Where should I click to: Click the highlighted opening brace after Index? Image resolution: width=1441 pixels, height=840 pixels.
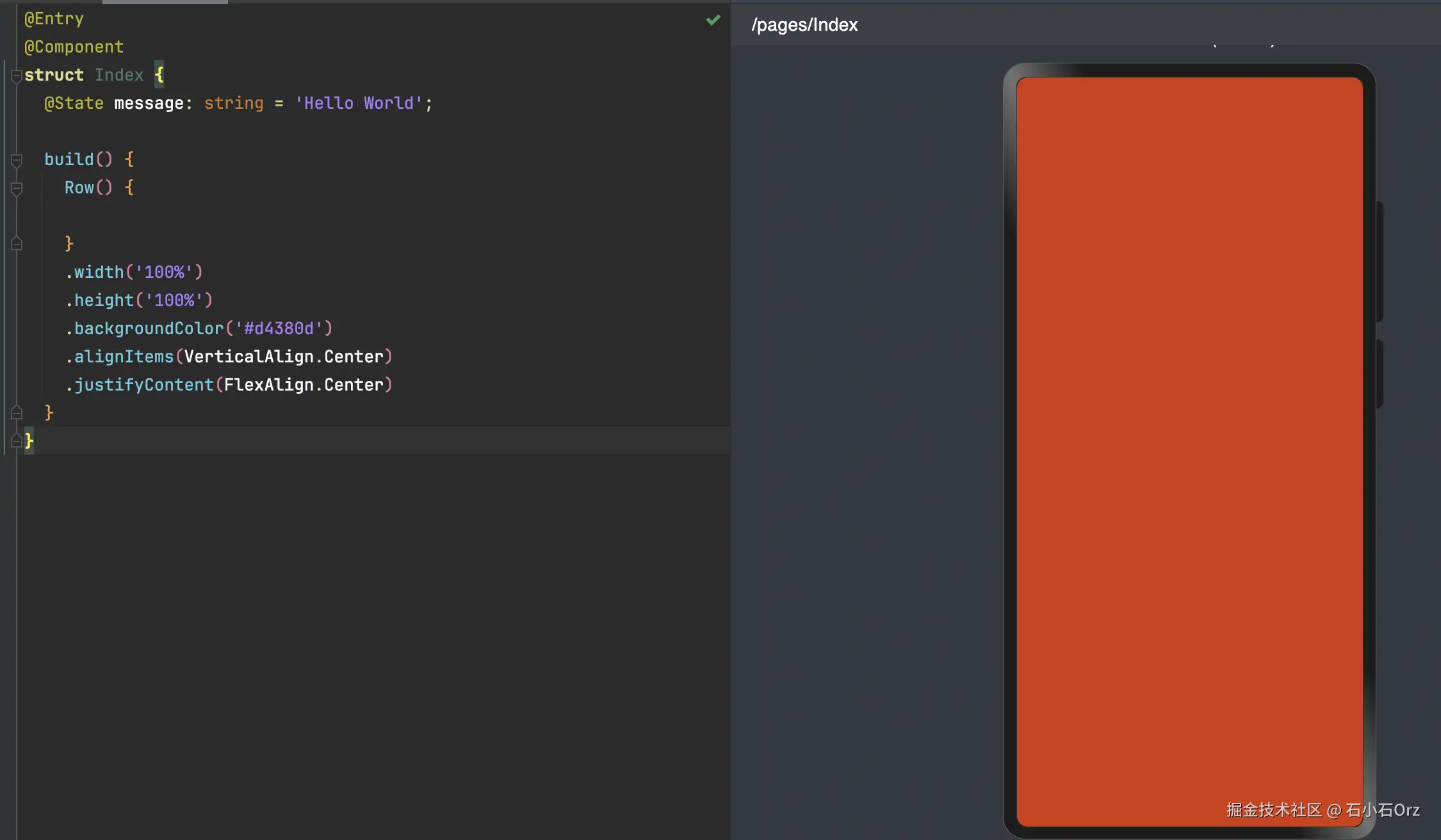(x=159, y=75)
